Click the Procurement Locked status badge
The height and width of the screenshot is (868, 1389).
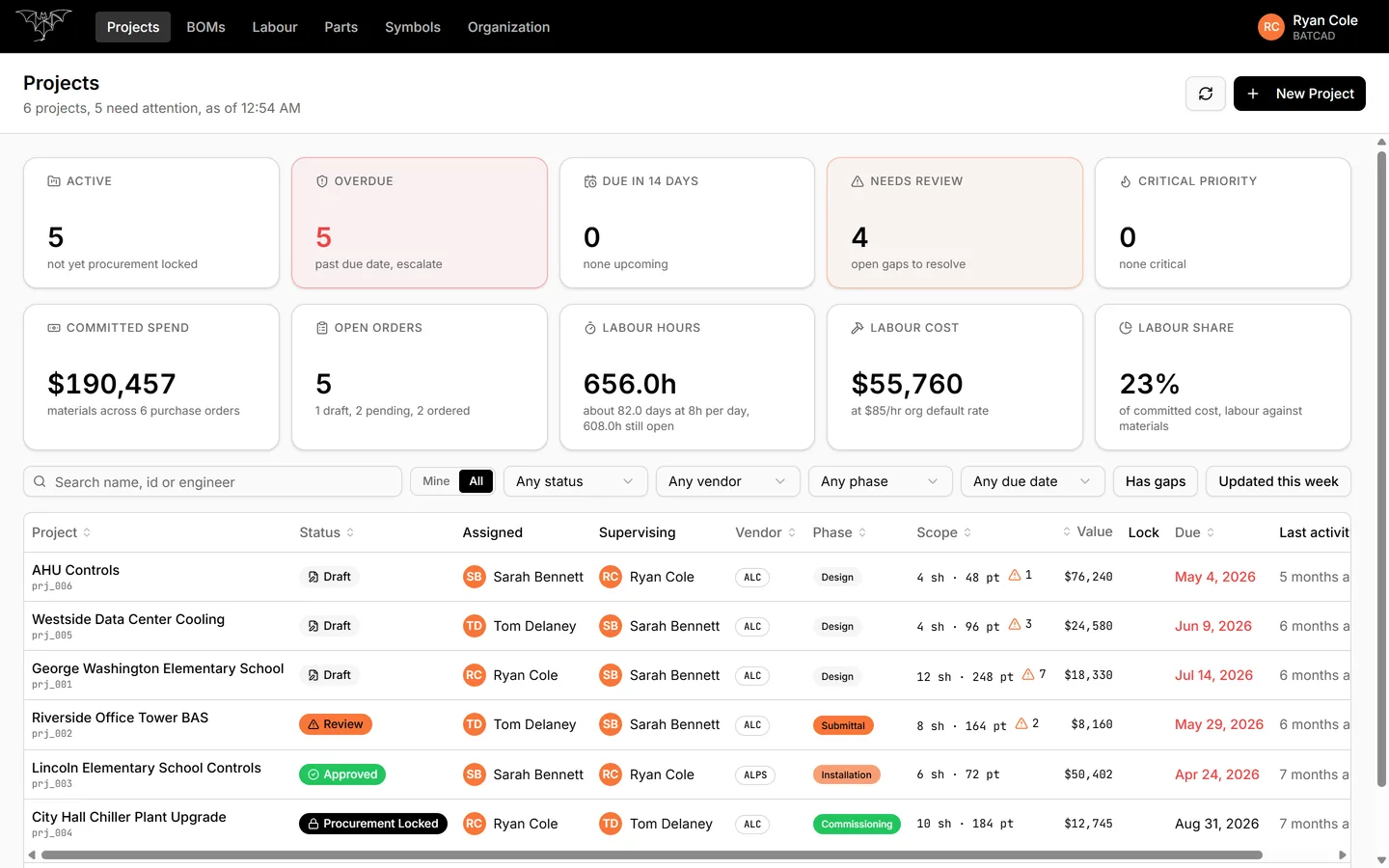pos(373,824)
